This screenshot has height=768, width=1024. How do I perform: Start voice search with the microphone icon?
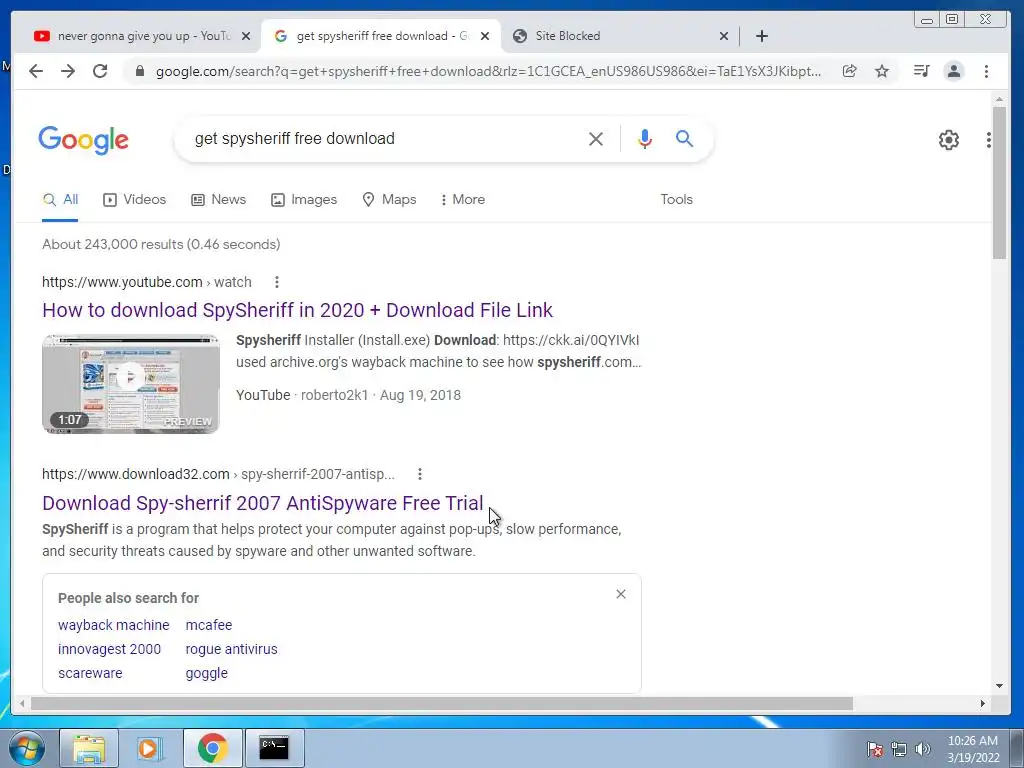pyautogui.click(x=645, y=138)
